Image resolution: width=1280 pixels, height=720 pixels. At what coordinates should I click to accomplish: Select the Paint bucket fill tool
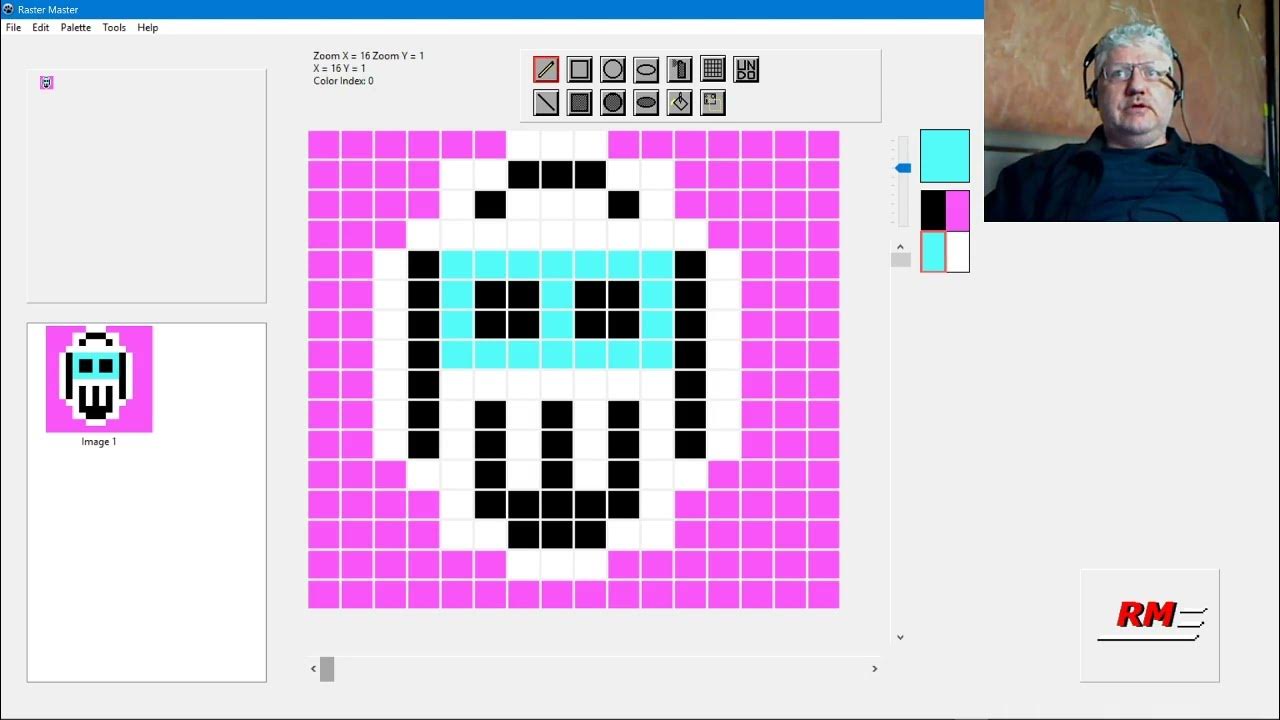coord(679,102)
